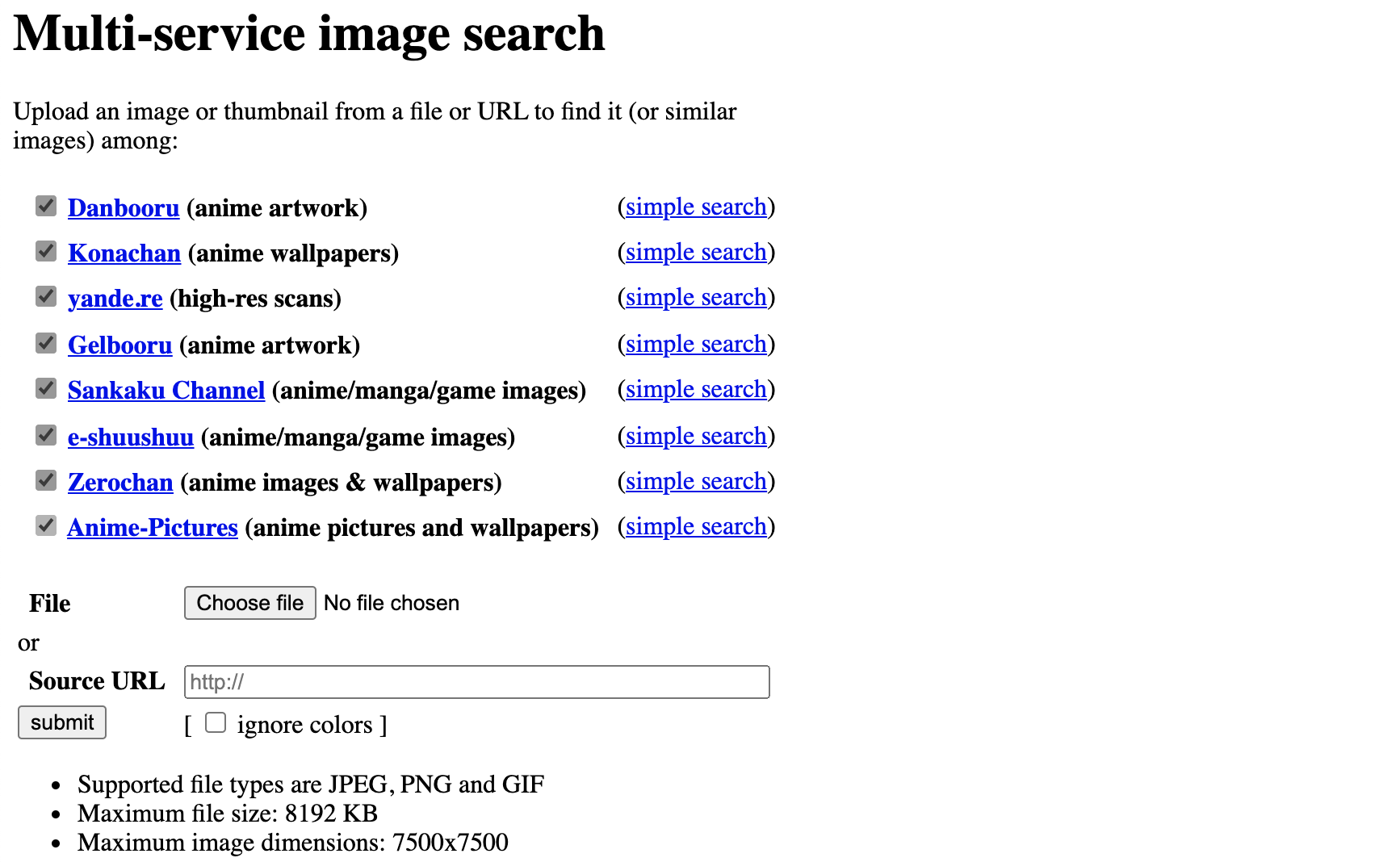Disable the Gelbooru checkbox
Viewport: 1400px width, 862px height.
pos(46,344)
